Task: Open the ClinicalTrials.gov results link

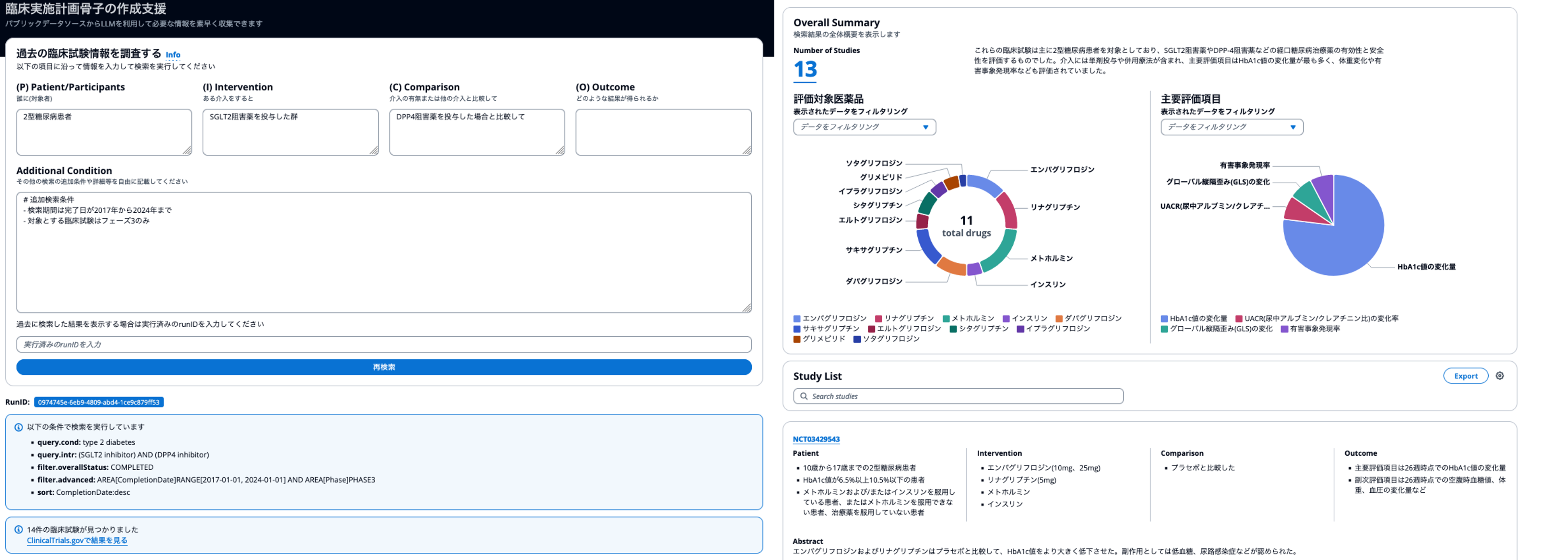Action: click(x=77, y=541)
